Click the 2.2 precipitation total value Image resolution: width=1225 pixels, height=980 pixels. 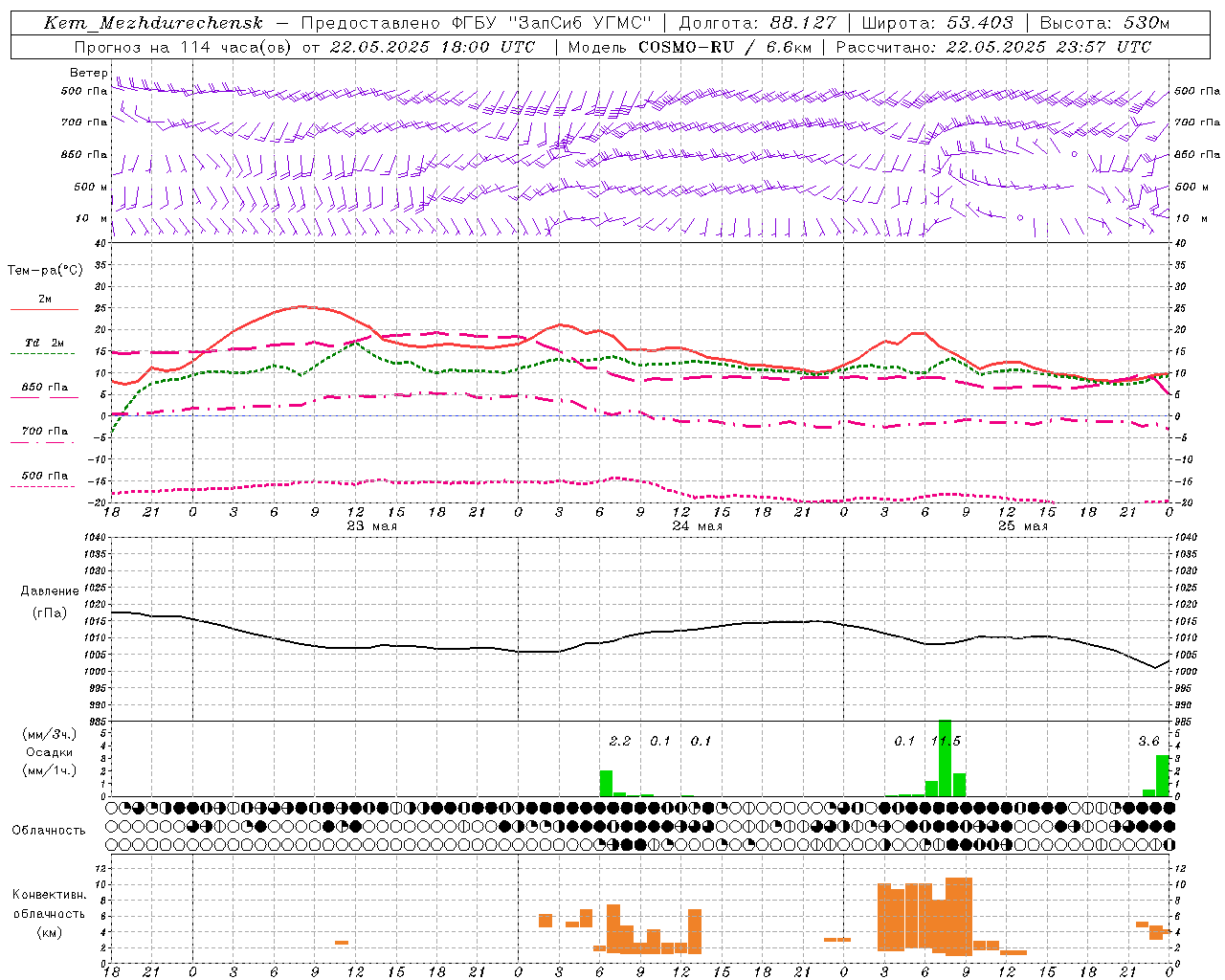(x=620, y=741)
